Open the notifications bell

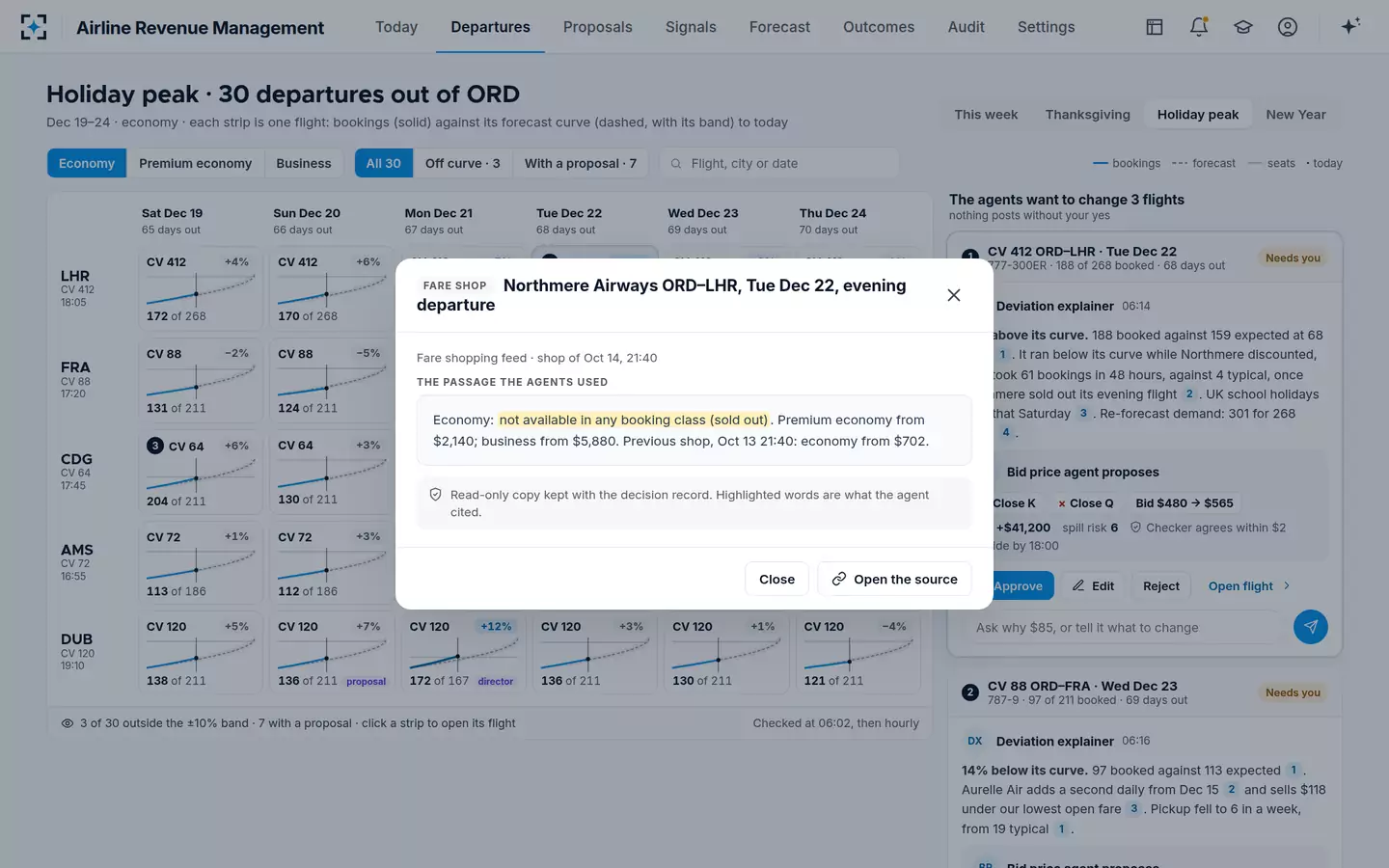[x=1199, y=27]
